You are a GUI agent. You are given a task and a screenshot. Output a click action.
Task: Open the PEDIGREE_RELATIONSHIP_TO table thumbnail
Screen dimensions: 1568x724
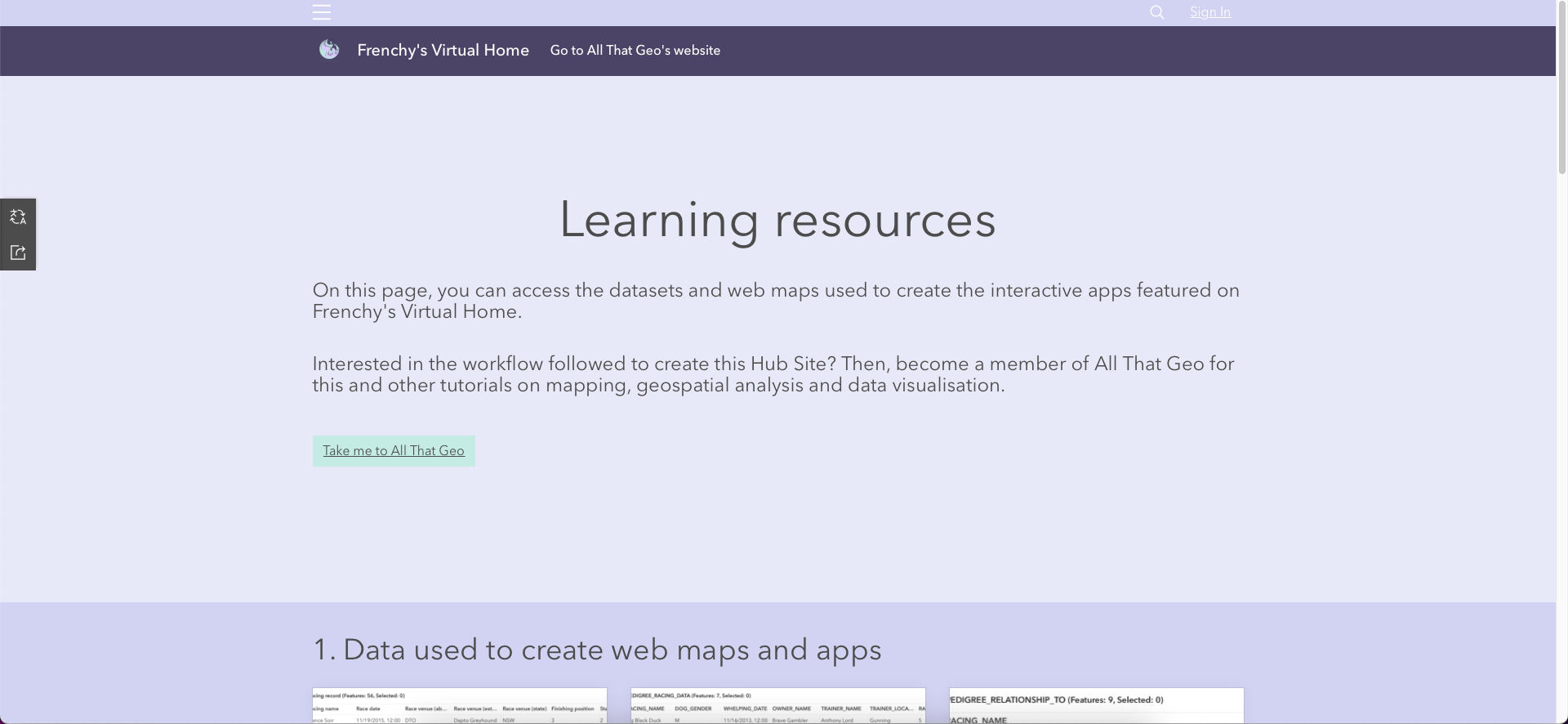click(x=1097, y=706)
